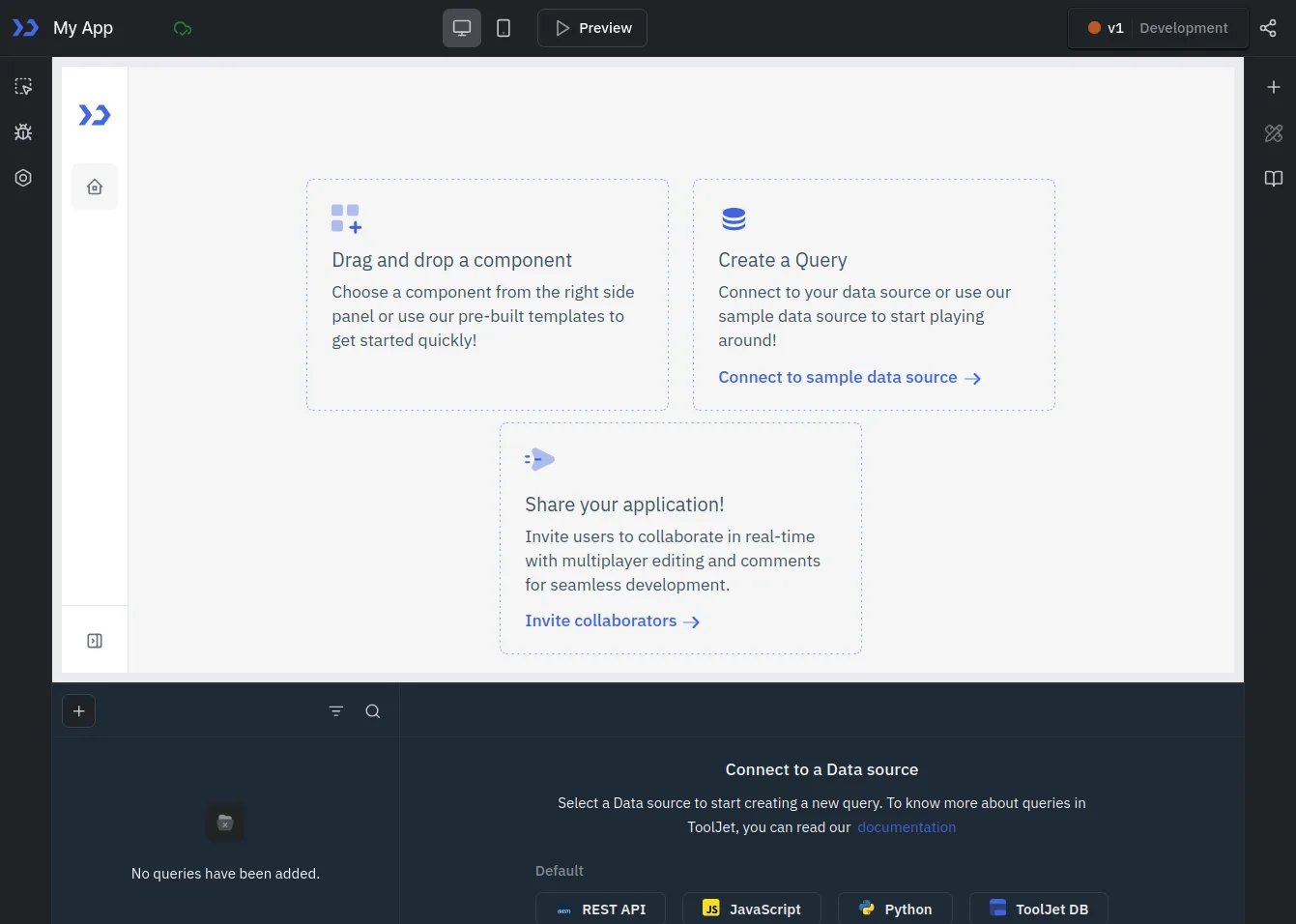Open the query filter options

[336, 711]
